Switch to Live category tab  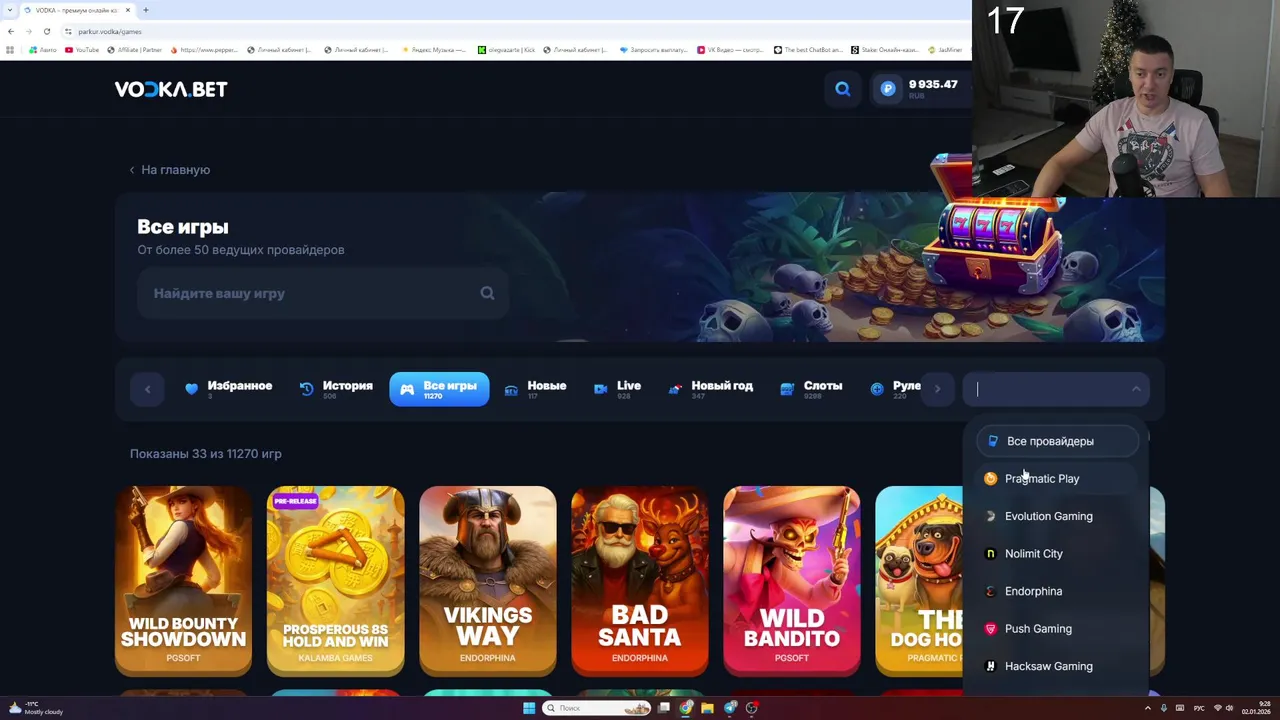(617, 389)
